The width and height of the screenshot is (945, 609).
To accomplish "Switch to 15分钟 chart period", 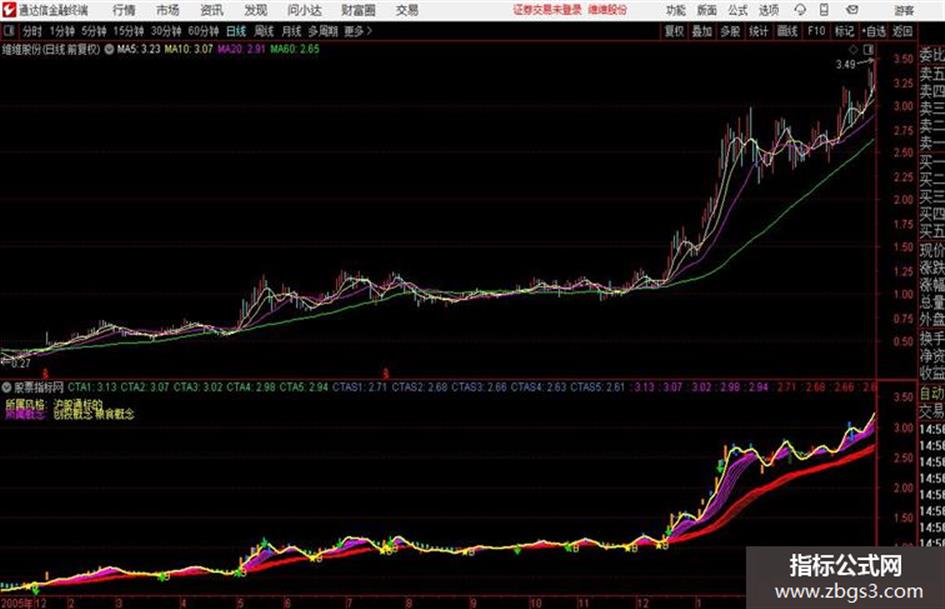I will (128, 31).
